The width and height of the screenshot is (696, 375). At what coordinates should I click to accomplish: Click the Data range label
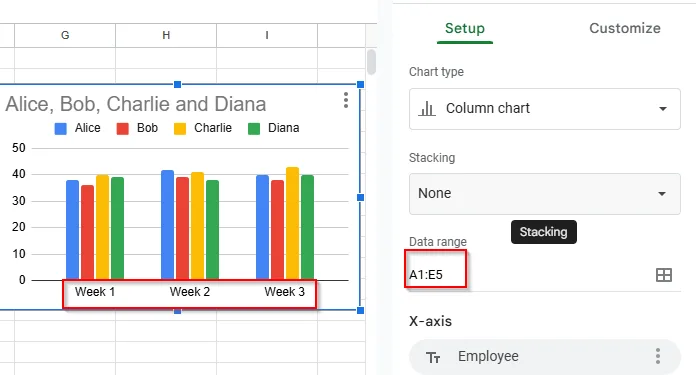click(x=438, y=242)
